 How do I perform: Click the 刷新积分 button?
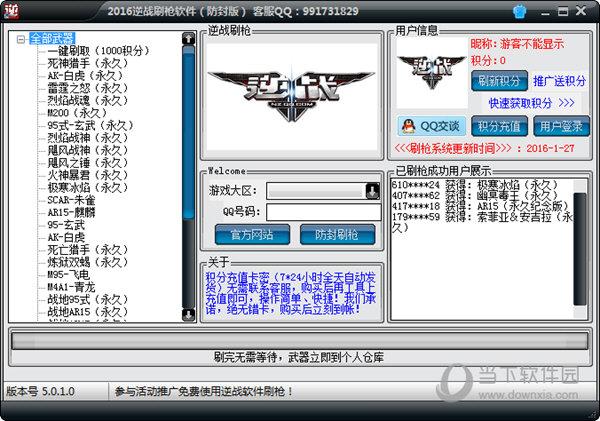coord(499,81)
